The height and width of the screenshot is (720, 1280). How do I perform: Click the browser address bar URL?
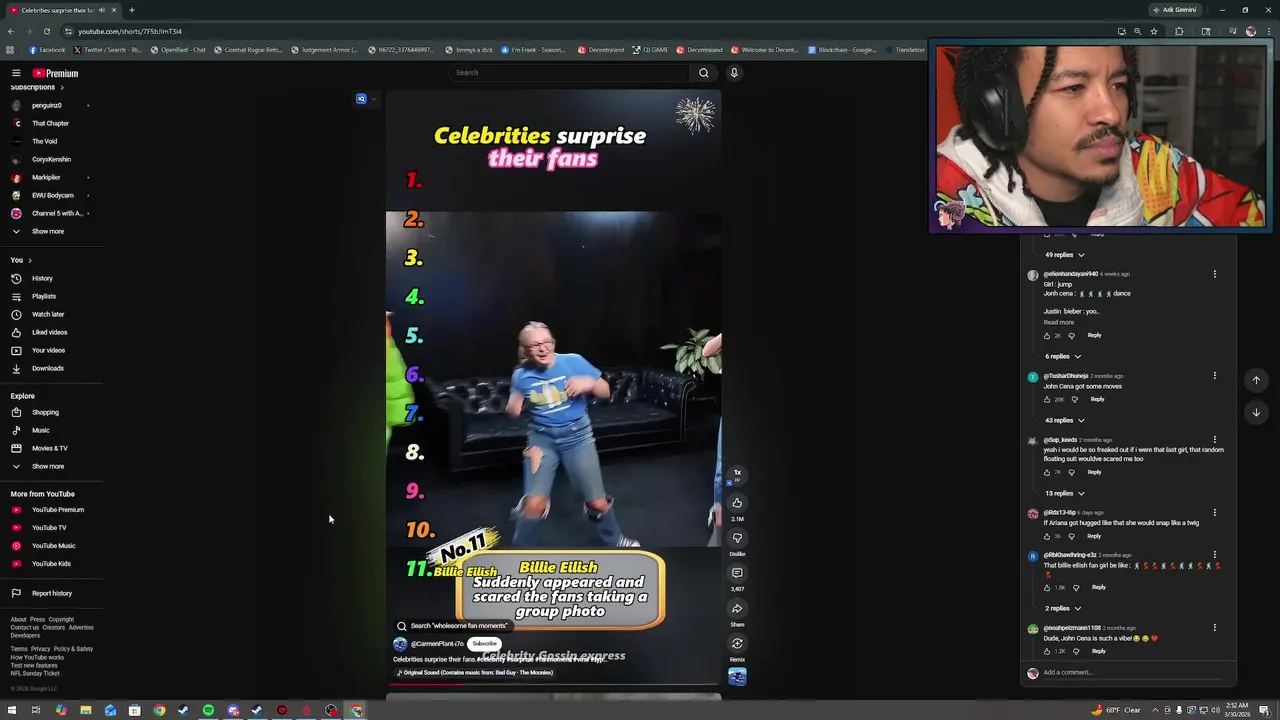click(130, 31)
